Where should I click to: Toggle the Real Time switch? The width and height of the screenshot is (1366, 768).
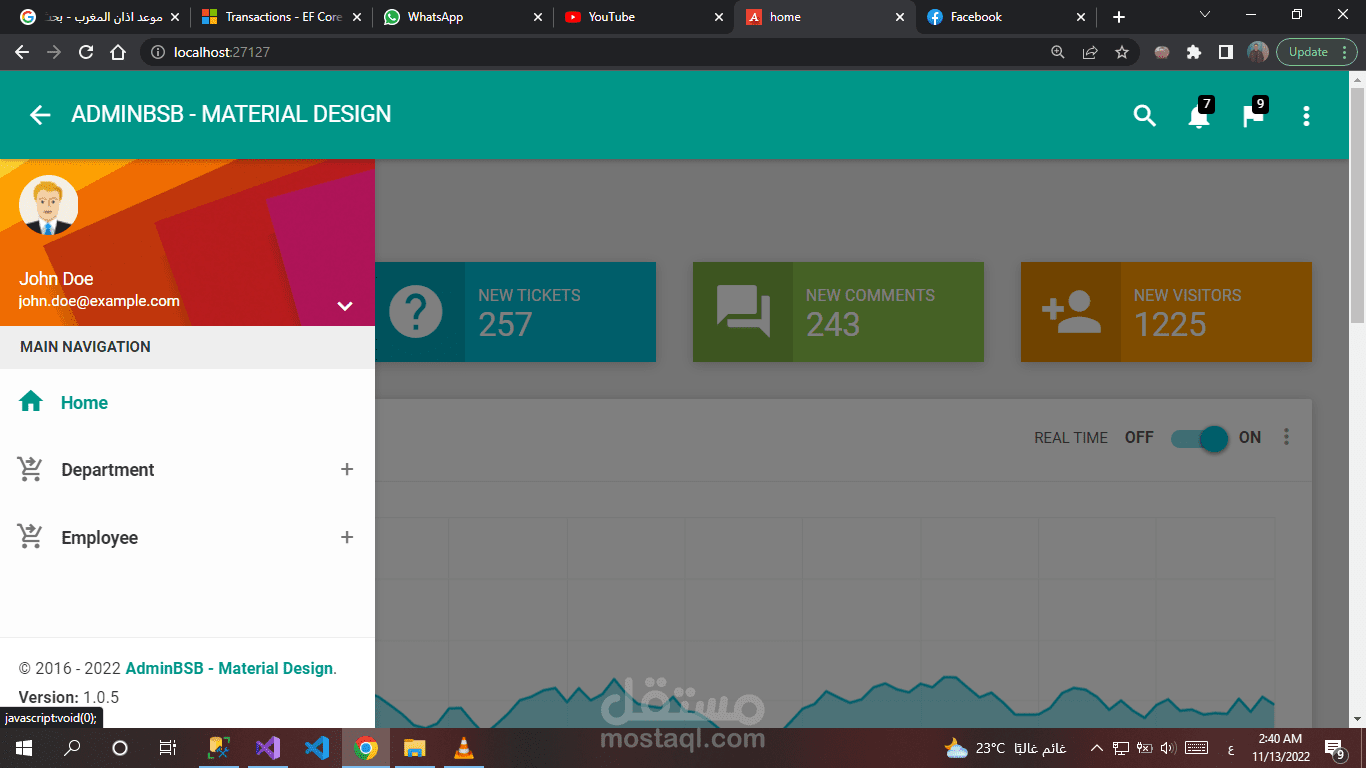pyautogui.click(x=1200, y=438)
